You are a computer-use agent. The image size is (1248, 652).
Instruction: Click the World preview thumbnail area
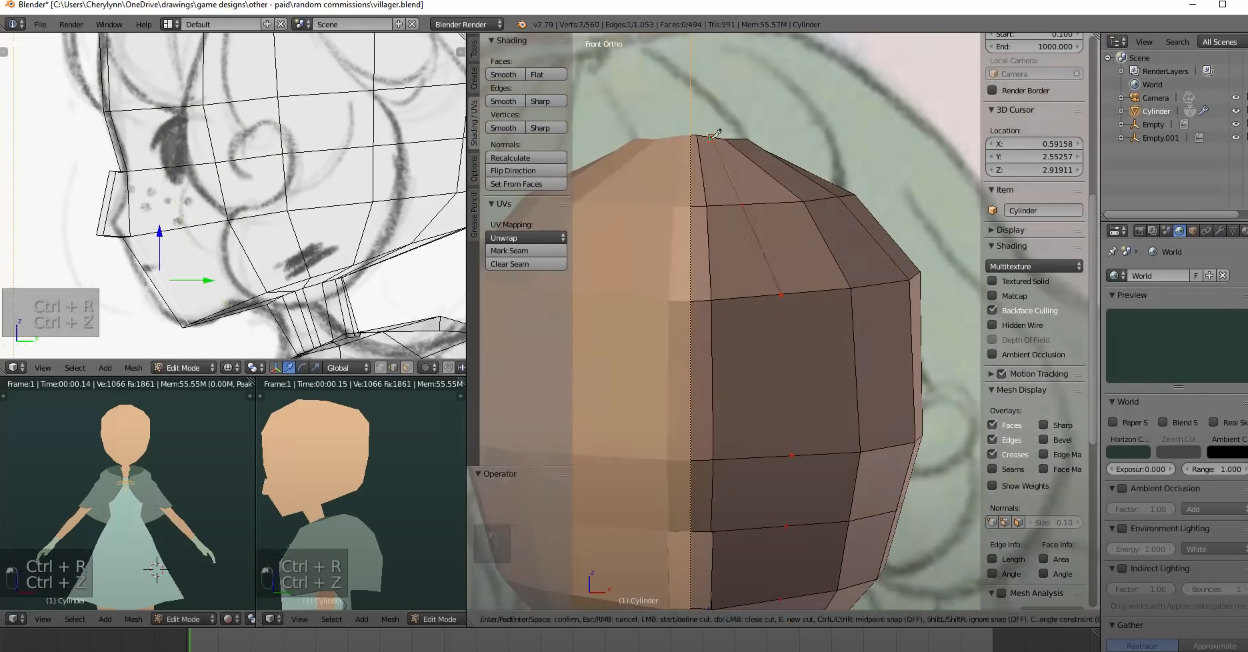(1176, 345)
